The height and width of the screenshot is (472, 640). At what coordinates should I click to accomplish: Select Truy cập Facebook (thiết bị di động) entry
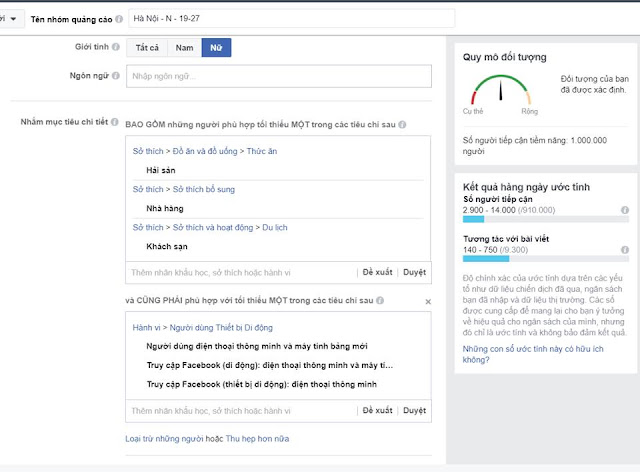[262, 384]
